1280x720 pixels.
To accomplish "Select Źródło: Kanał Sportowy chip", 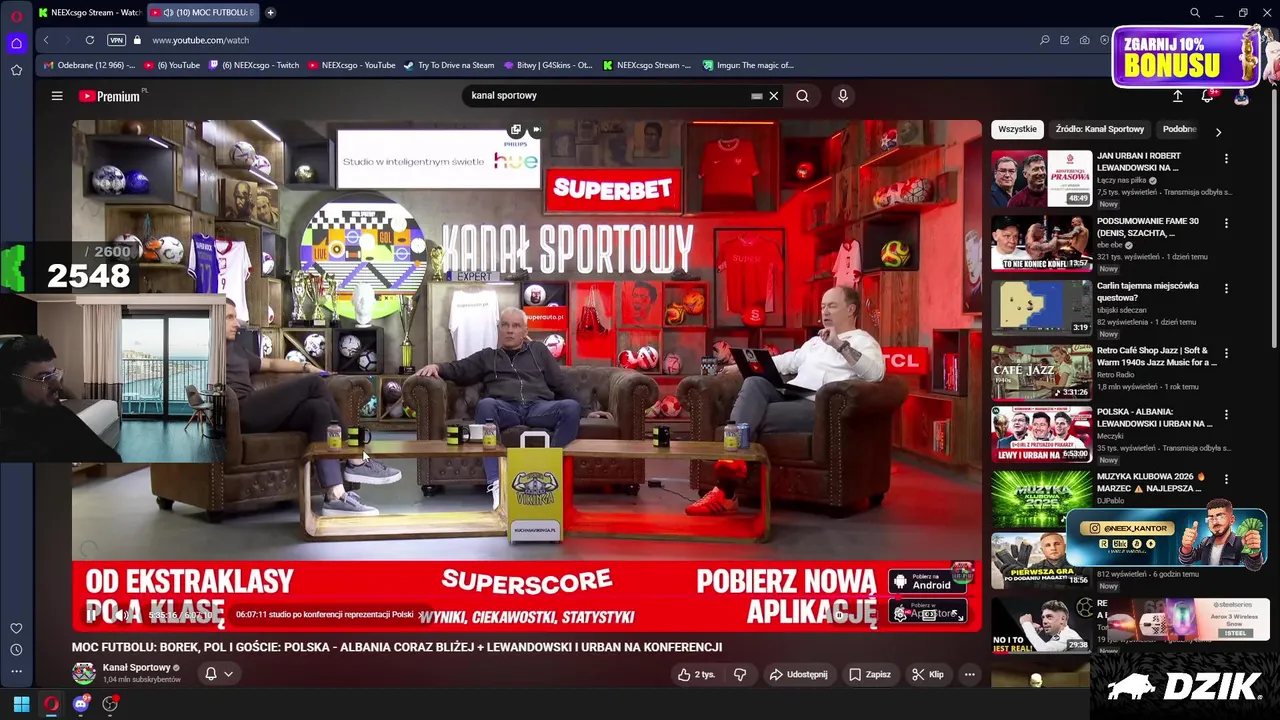I will tap(1099, 129).
